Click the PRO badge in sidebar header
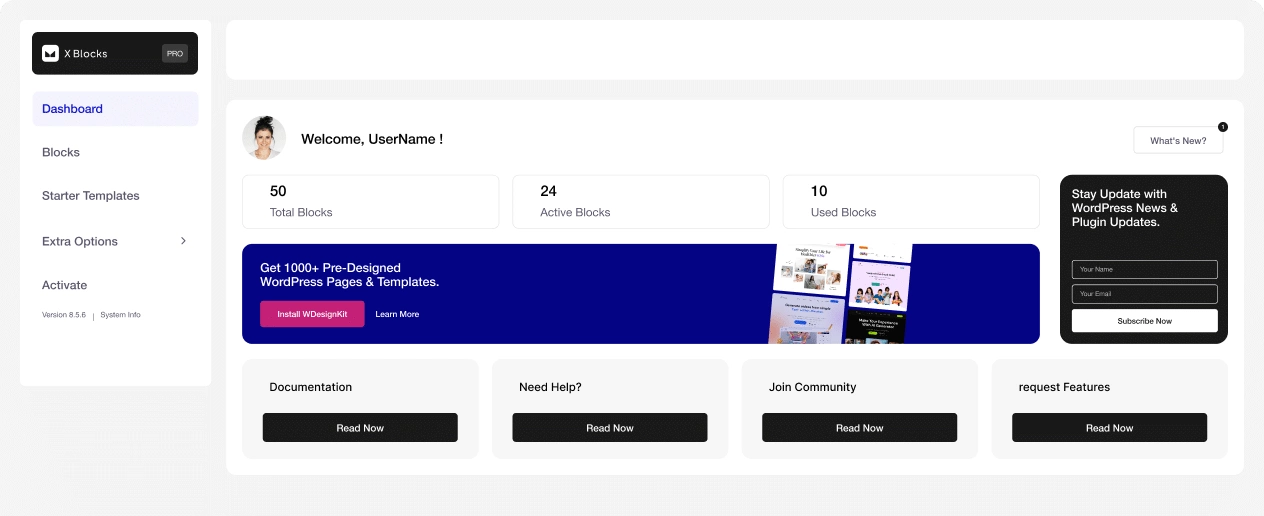 [x=175, y=54]
